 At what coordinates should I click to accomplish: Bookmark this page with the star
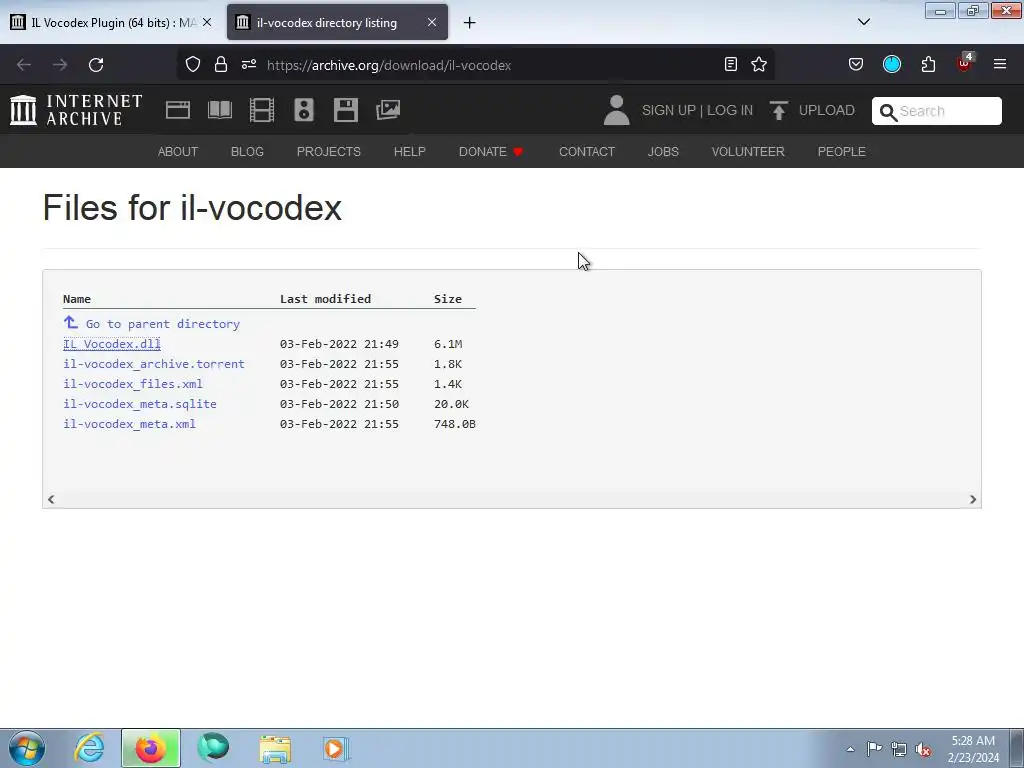[759, 64]
